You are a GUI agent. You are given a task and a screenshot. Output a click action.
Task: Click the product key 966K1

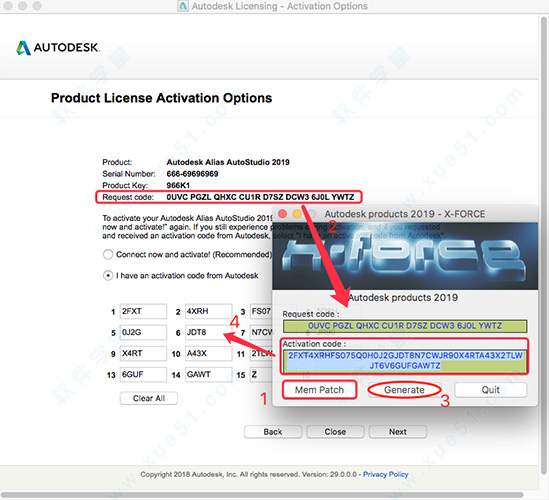[x=178, y=185]
